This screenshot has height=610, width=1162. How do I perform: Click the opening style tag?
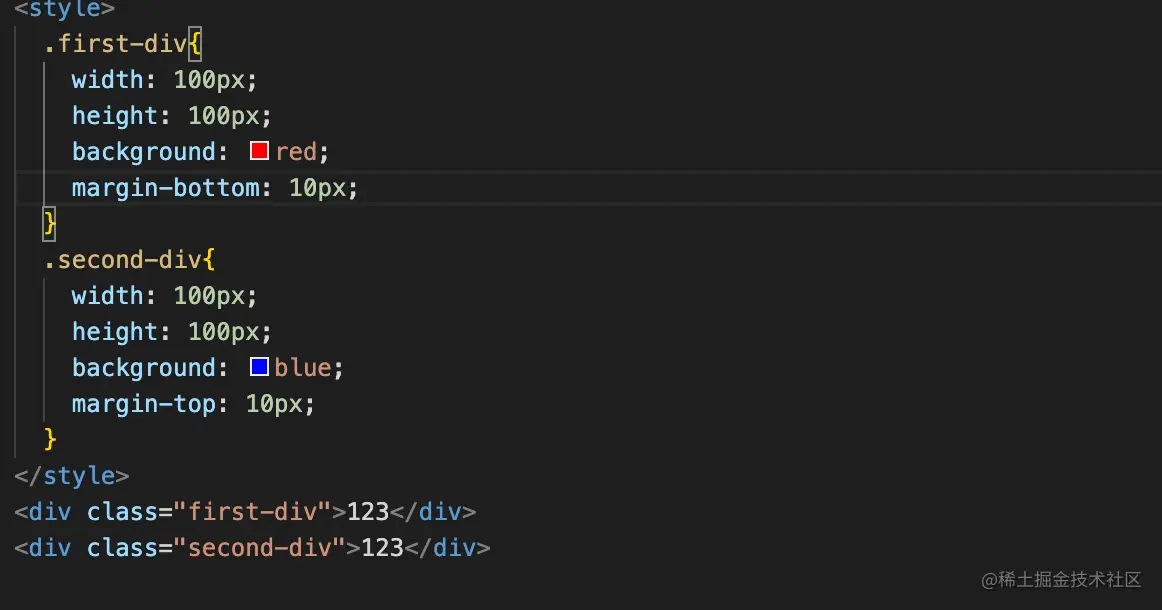pos(64,9)
